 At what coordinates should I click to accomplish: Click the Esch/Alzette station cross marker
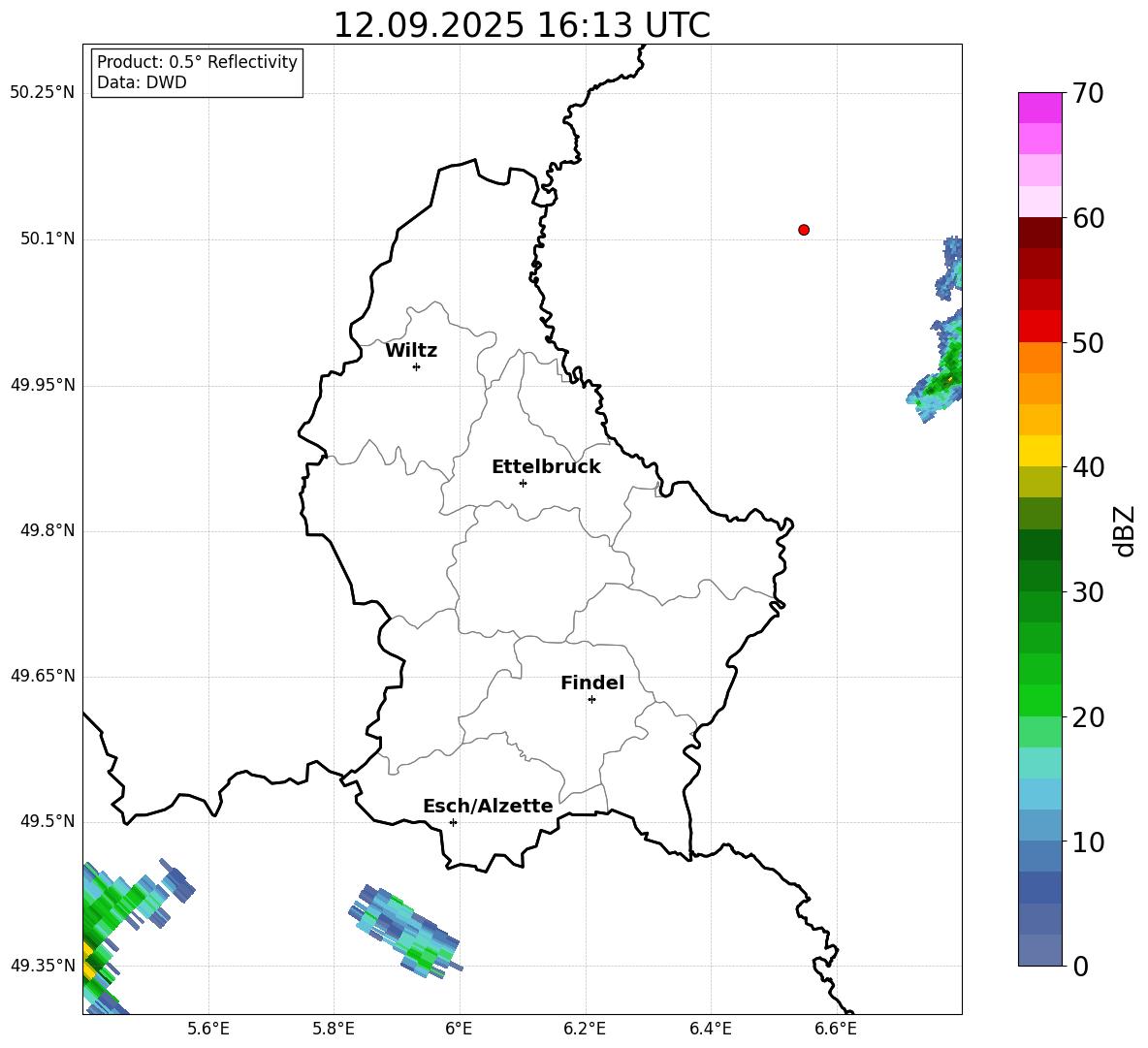(x=453, y=822)
